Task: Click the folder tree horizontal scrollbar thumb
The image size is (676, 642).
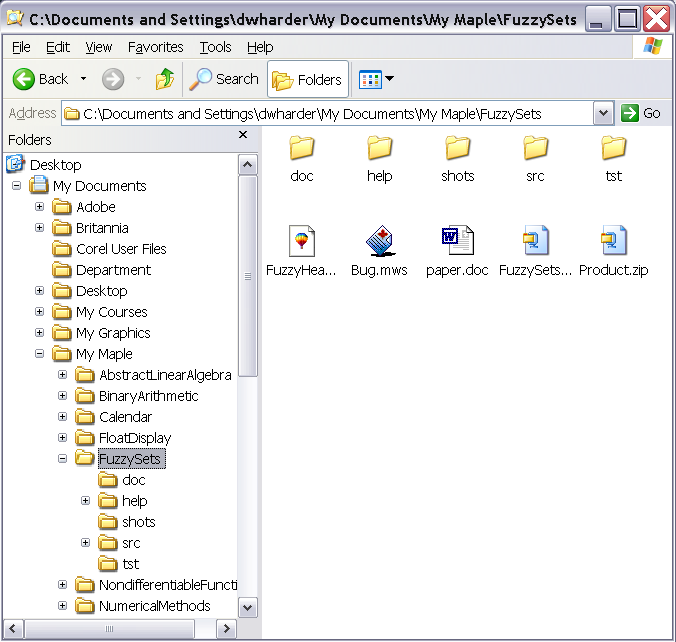Action: [109, 628]
